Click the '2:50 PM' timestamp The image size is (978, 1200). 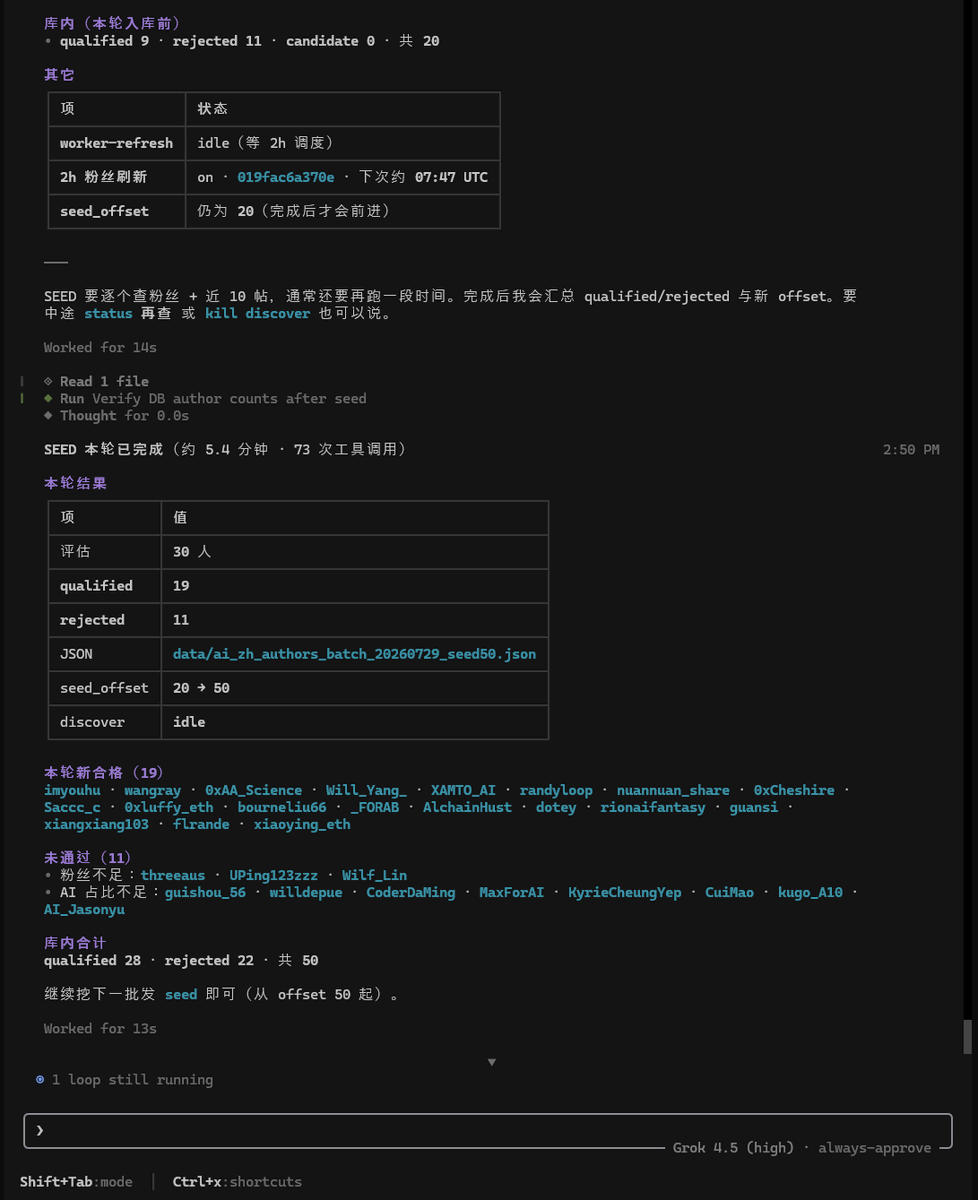[x=911, y=450]
